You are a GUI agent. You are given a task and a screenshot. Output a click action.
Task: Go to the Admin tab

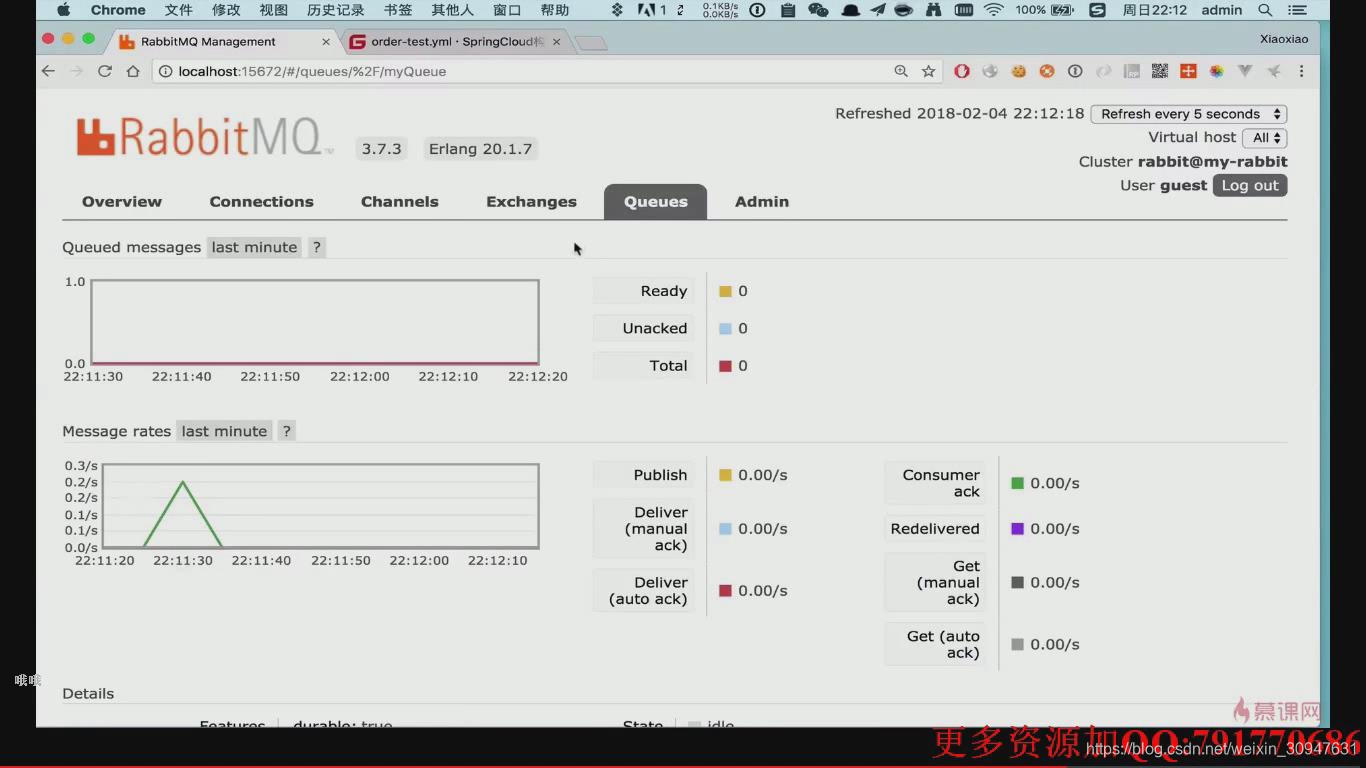(762, 201)
